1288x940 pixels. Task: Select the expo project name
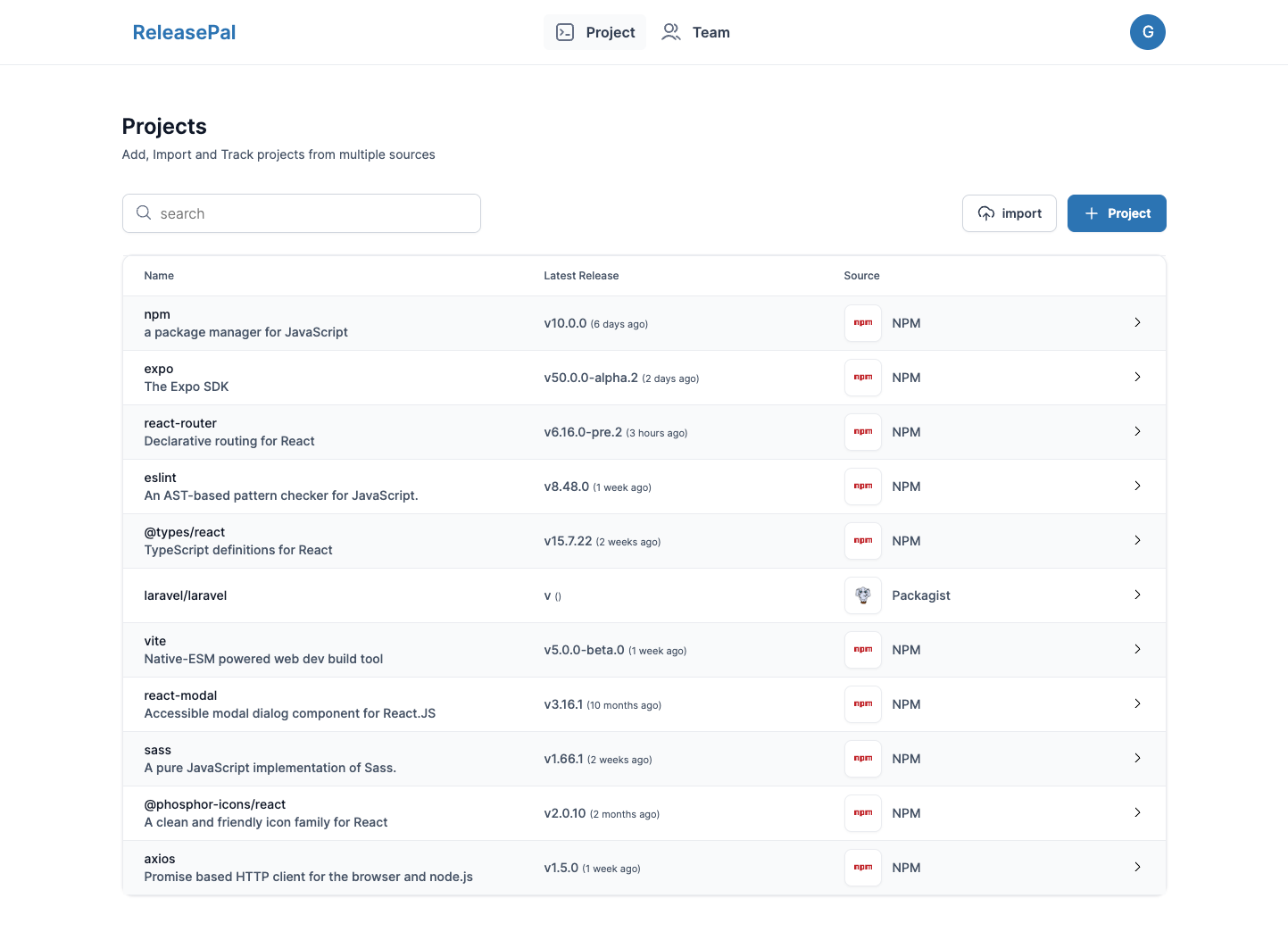coord(159,369)
